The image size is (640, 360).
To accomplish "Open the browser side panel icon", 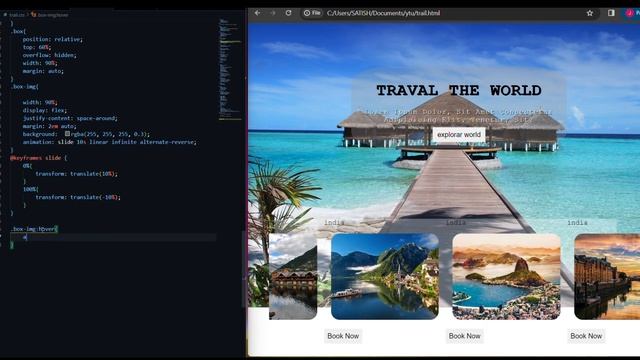I will tap(611, 13).
